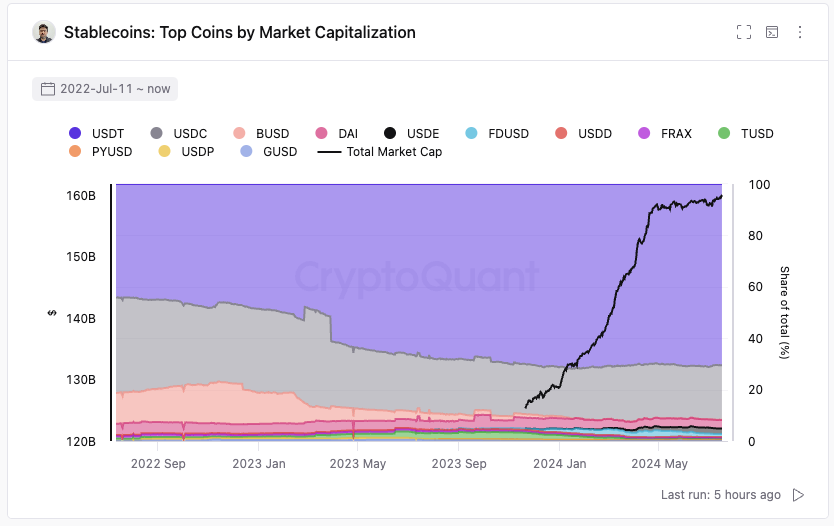The width and height of the screenshot is (834, 526).
Task: Click the chart title text
Action: pyautogui.click(x=239, y=32)
